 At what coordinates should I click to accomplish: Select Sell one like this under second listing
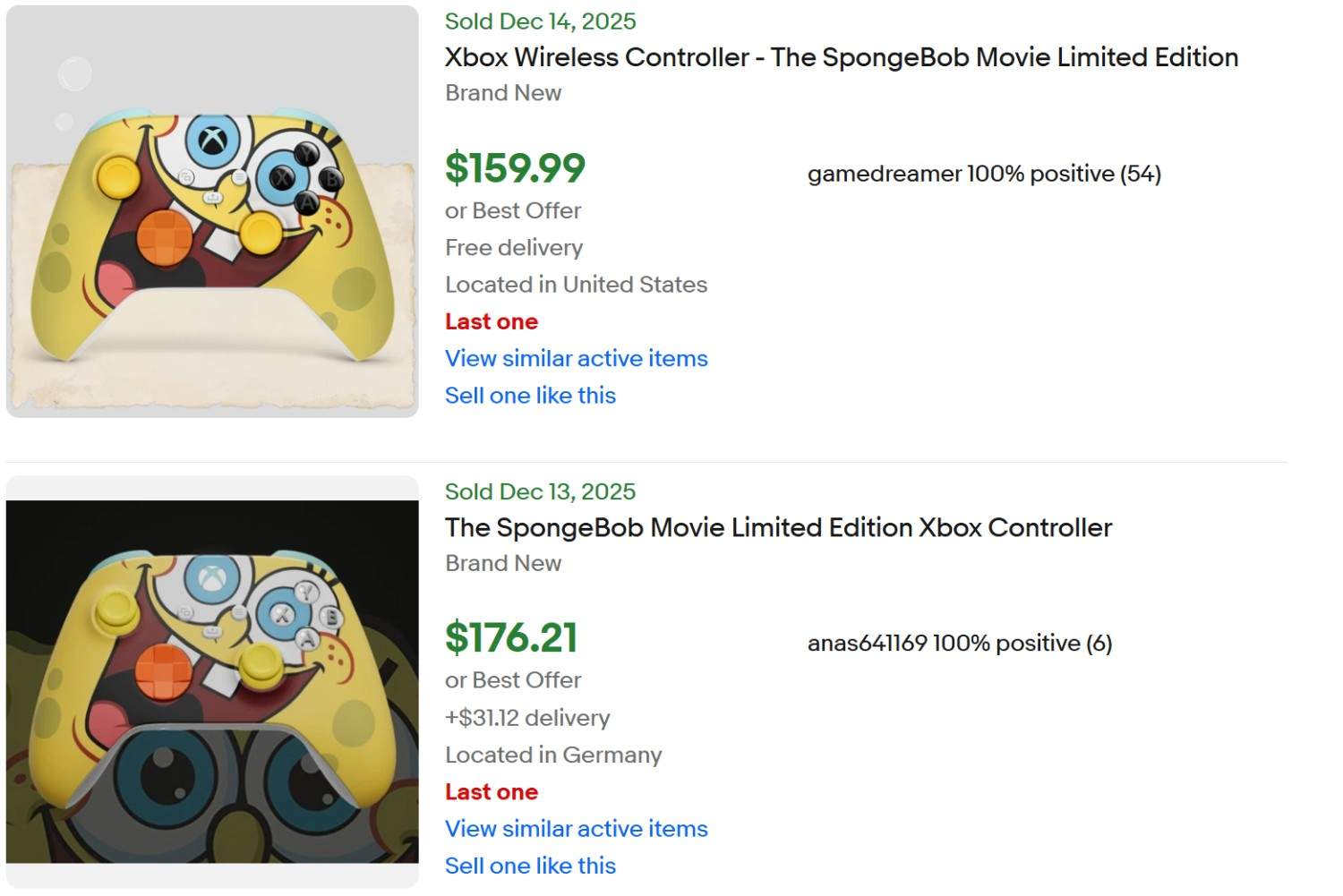click(x=530, y=866)
